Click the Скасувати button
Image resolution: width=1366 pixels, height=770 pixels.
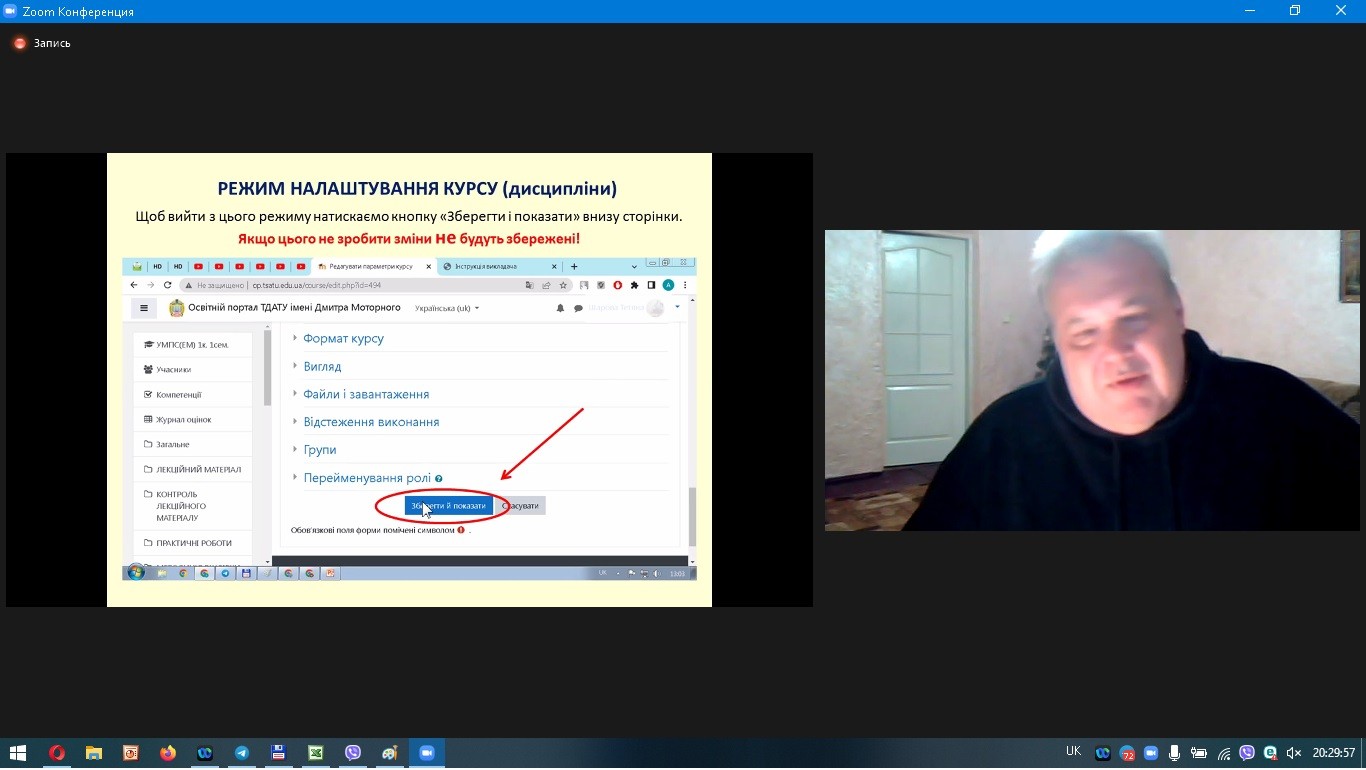click(x=521, y=506)
